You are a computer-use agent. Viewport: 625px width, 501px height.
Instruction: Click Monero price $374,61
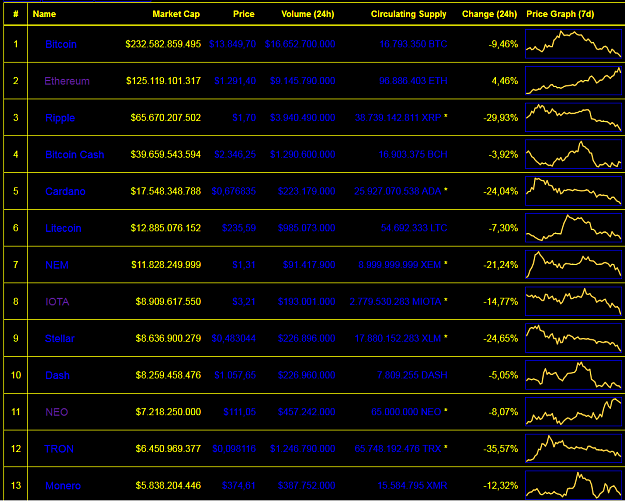(x=239, y=486)
